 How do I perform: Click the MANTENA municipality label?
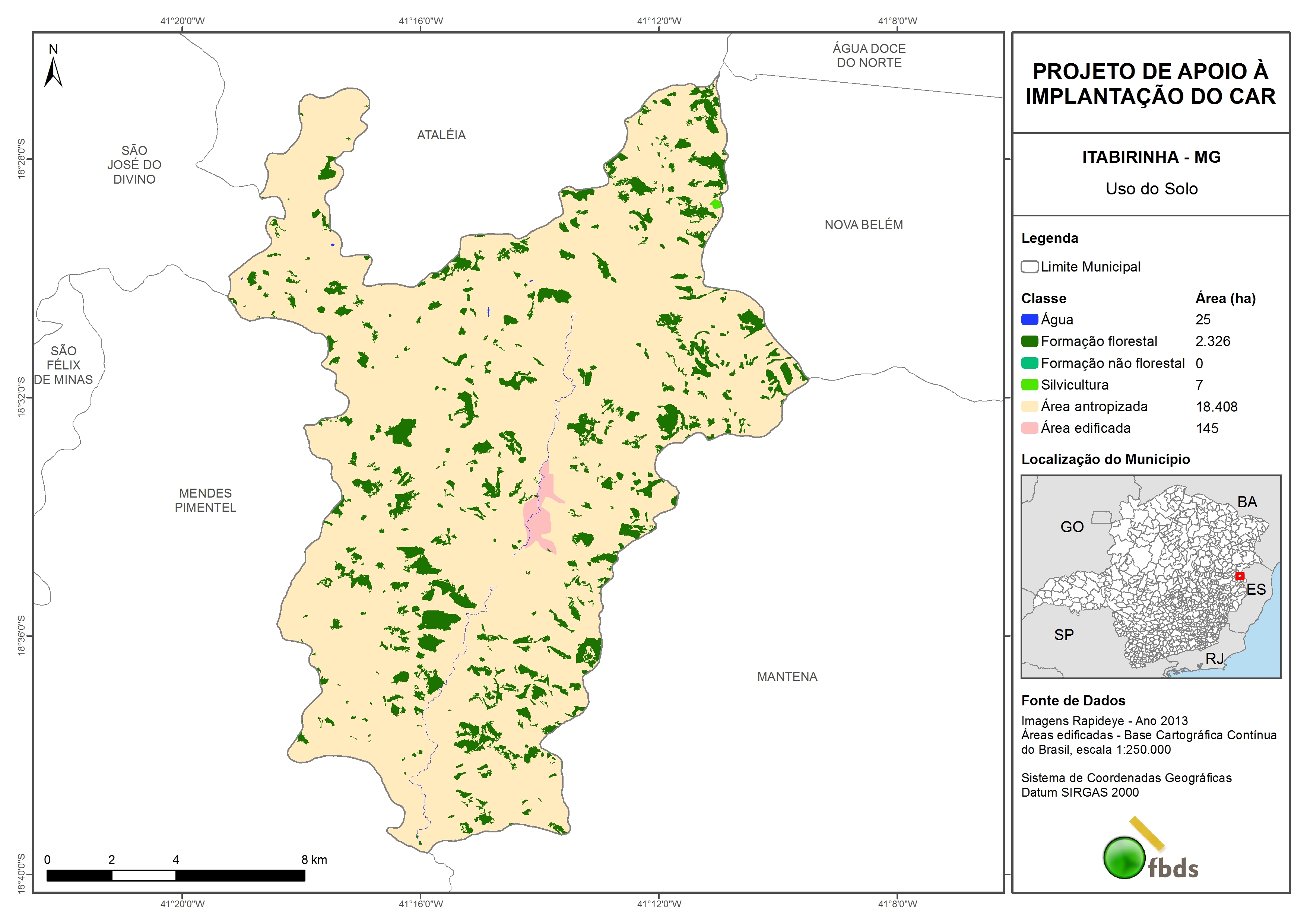[787, 676]
